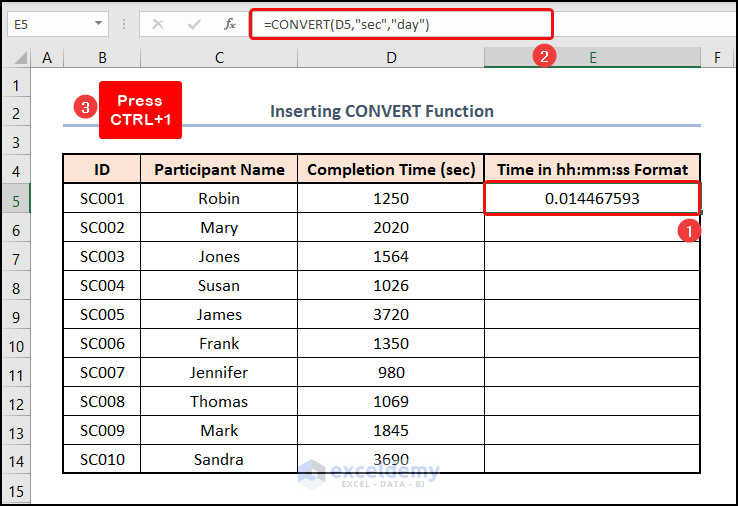Screen dimensions: 738x506
Task: Select row 2 header
Action: (16, 113)
